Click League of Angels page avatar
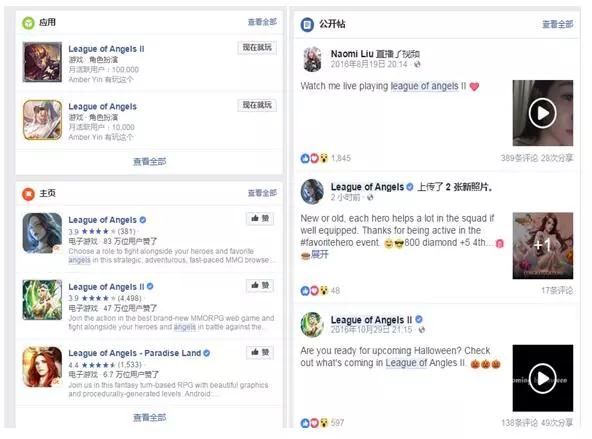The height and width of the screenshot is (439, 592). pyautogui.click(x=42, y=233)
